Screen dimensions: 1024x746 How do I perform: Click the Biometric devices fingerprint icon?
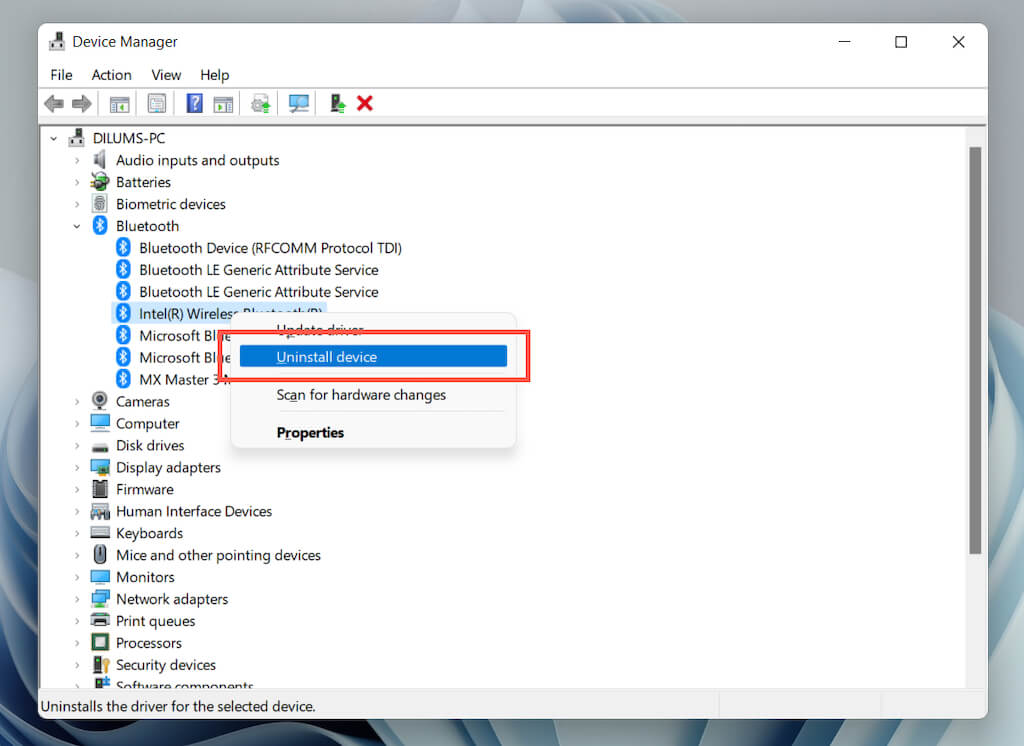pyautogui.click(x=100, y=204)
